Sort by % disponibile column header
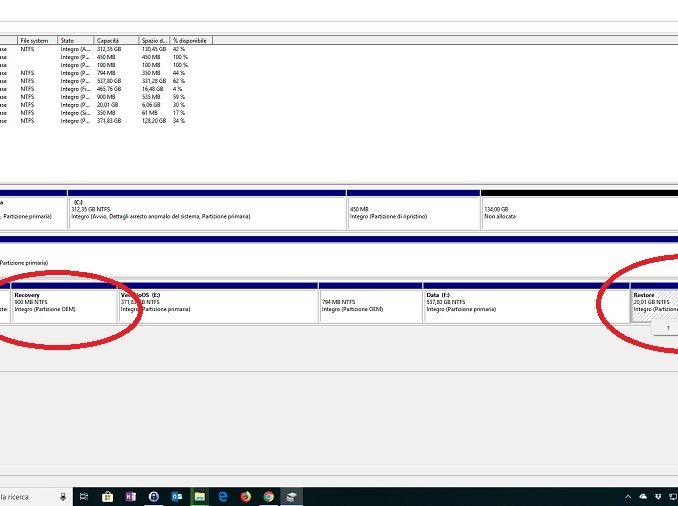 click(191, 40)
